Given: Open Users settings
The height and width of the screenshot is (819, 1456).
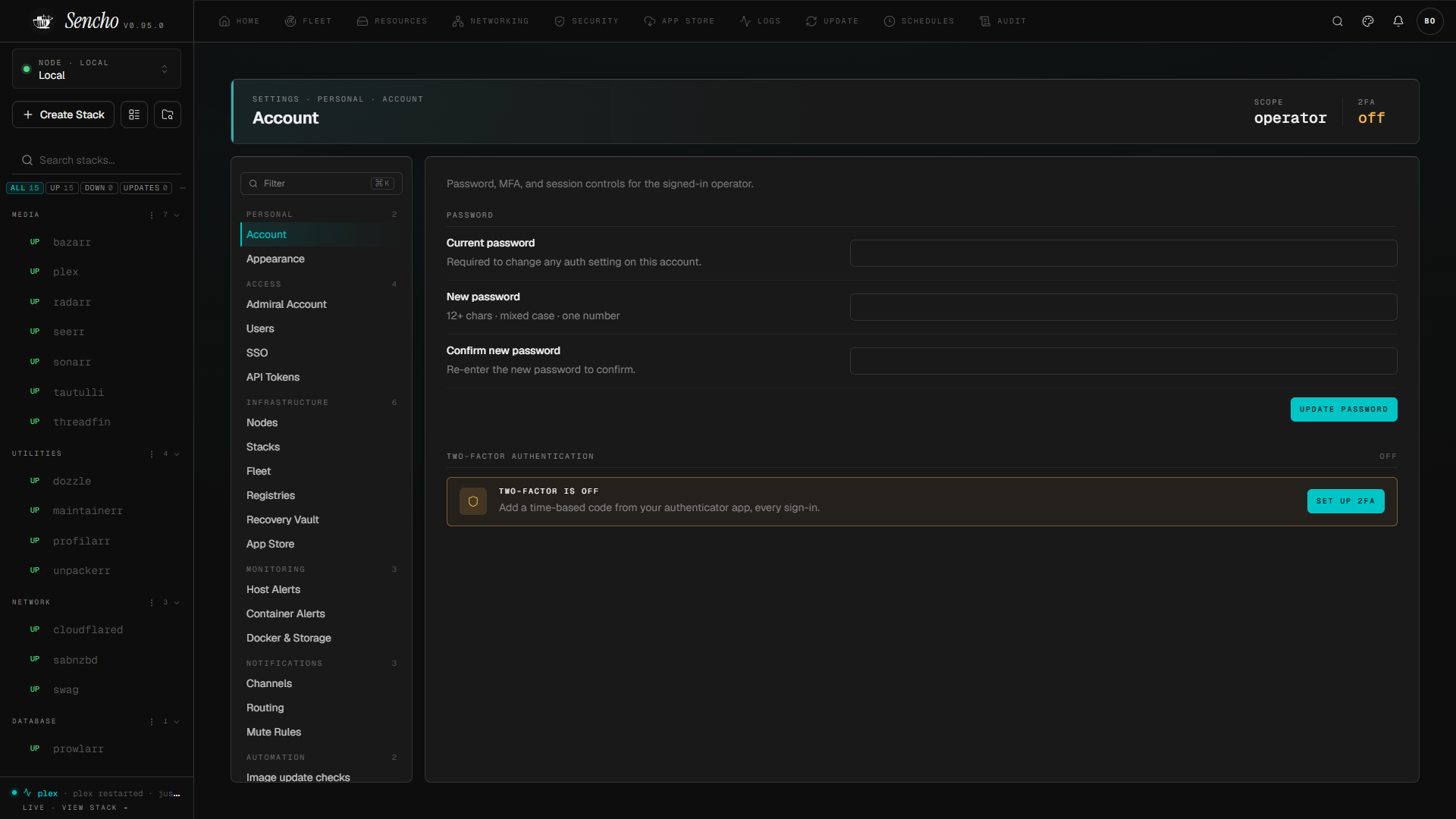Looking at the screenshot, I should click(x=321, y=328).
